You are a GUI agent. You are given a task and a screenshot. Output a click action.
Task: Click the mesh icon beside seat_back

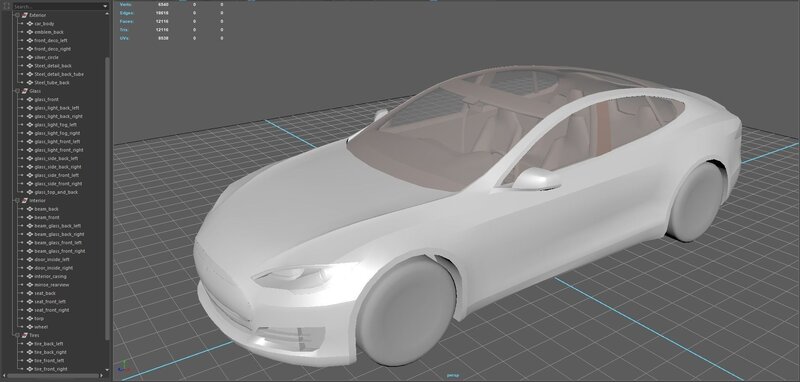(x=30, y=293)
